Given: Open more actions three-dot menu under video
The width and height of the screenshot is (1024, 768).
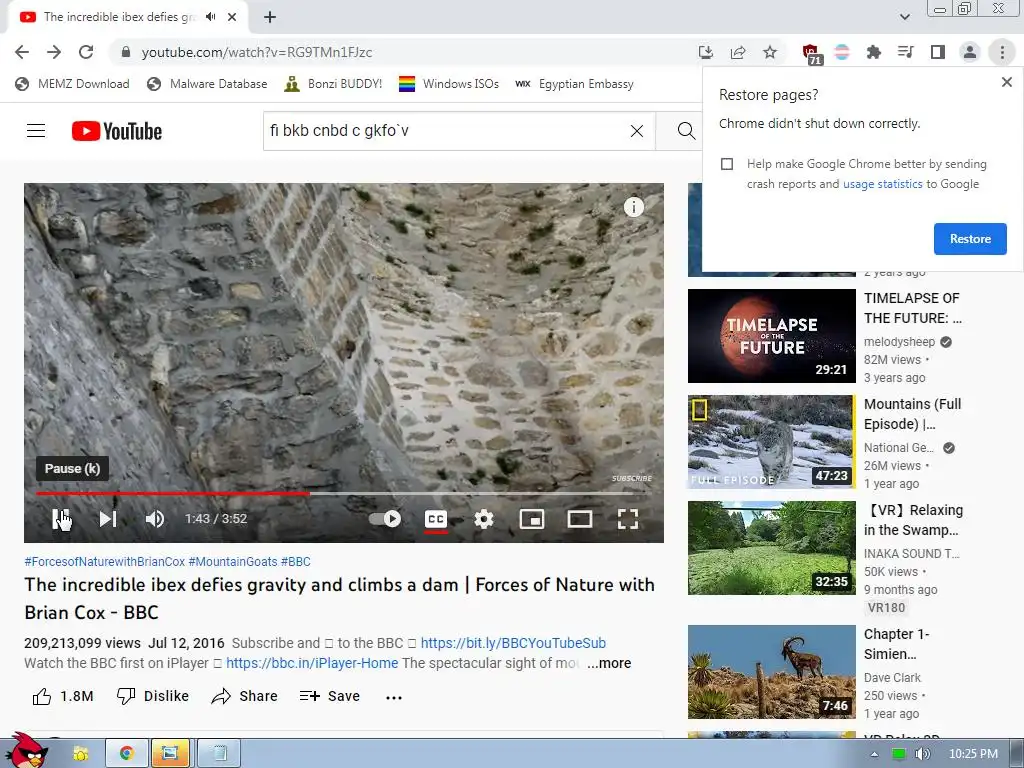Looking at the screenshot, I should (394, 697).
